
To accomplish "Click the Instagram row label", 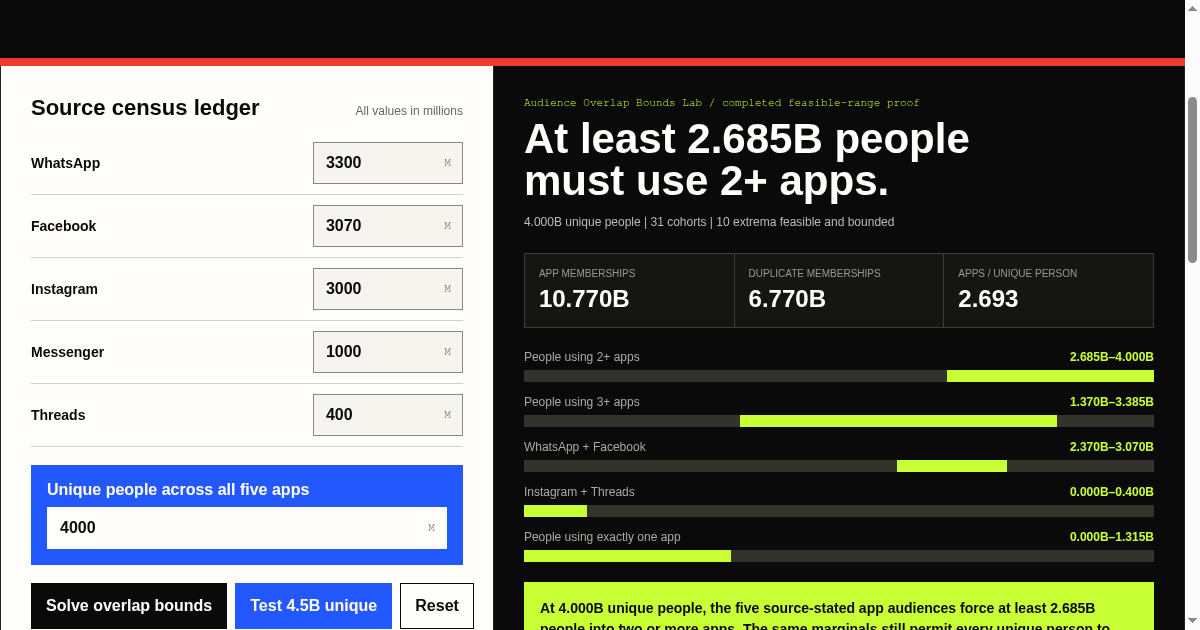I will coord(65,289).
